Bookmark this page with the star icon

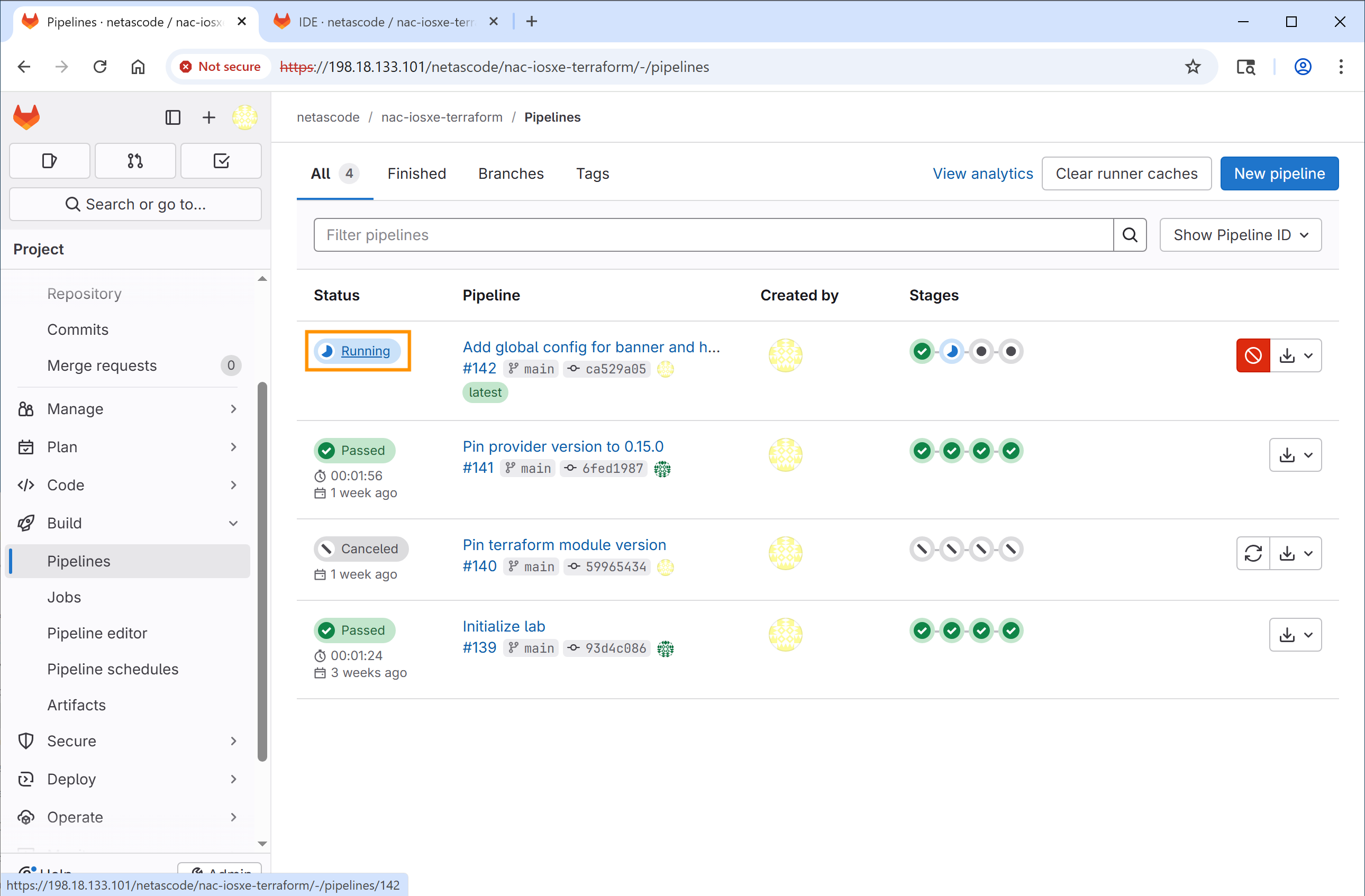pyautogui.click(x=1193, y=67)
